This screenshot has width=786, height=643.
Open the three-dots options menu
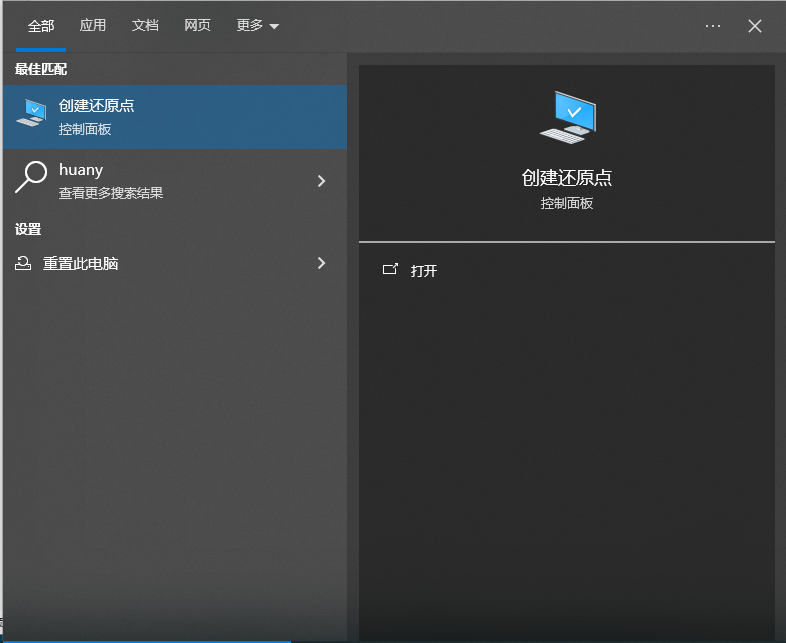(712, 26)
